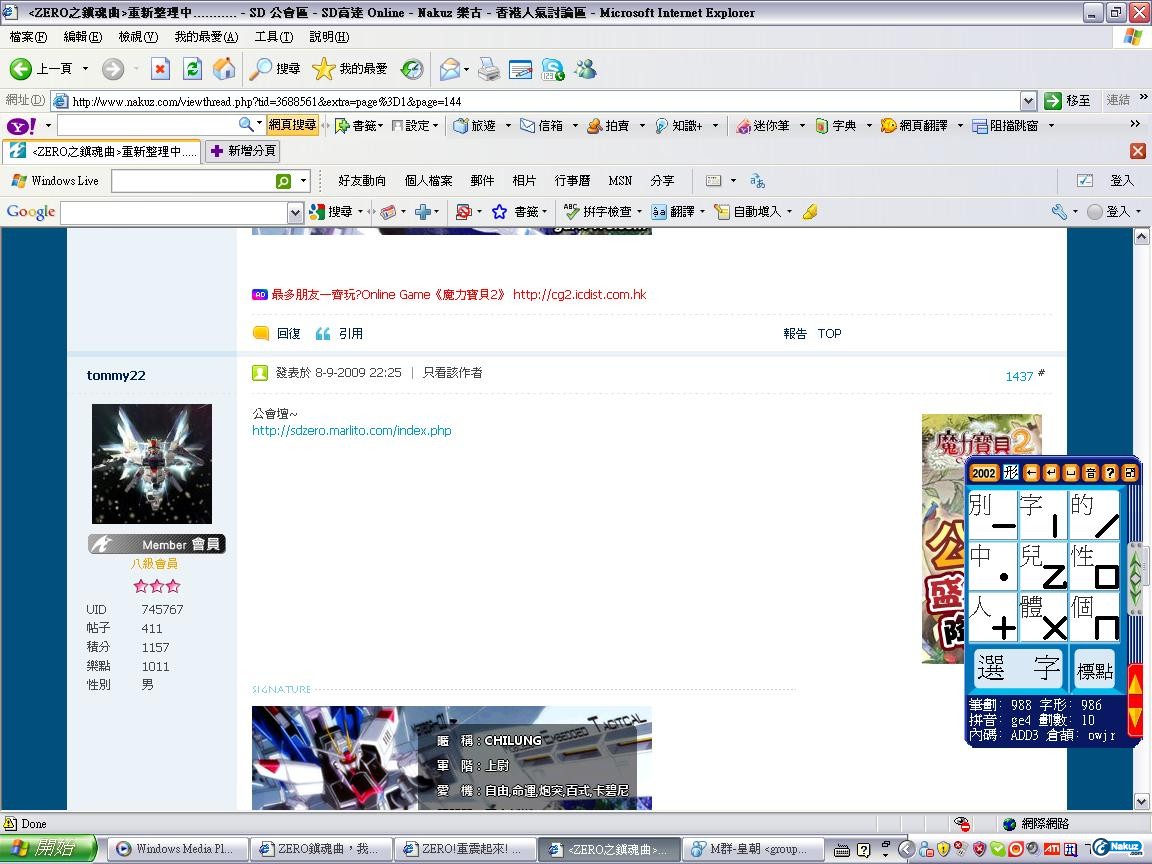Open the sdzero.marlito.com forum link
The image size is (1152, 864).
(351, 431)
